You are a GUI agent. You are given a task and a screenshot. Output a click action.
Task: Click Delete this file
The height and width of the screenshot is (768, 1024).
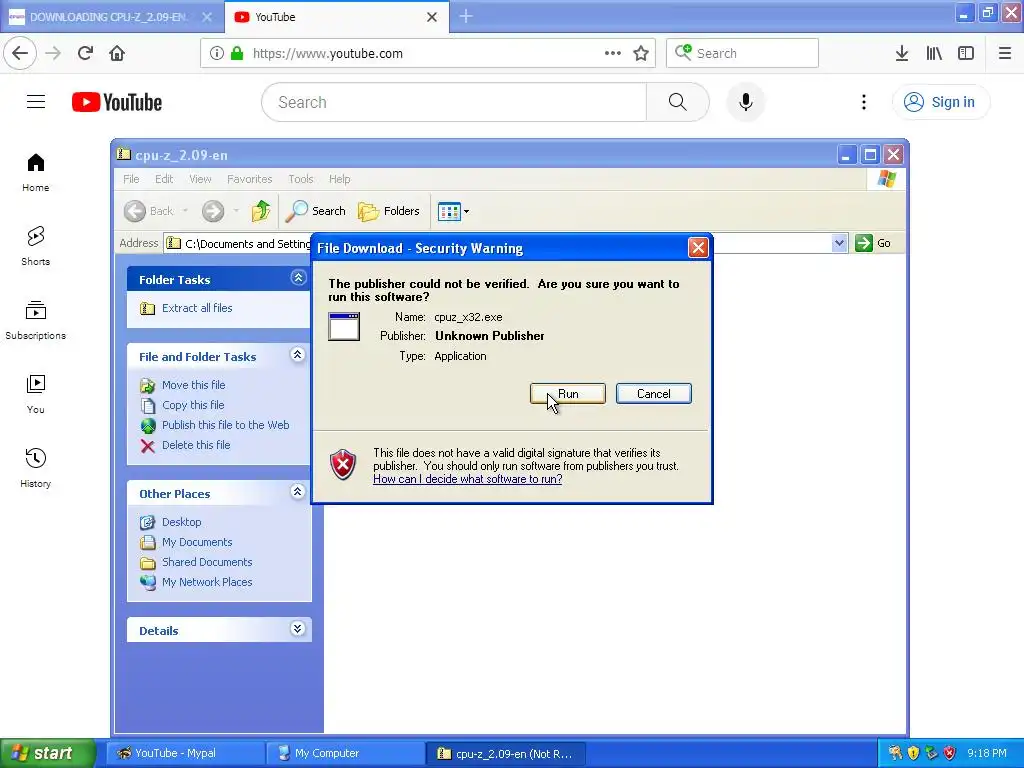(196, 445)
